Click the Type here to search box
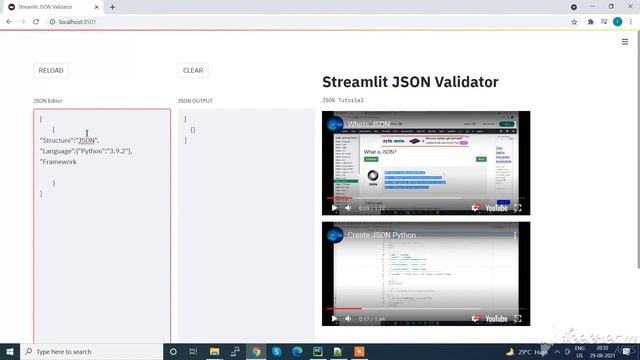The width and height of the screenshot is (640, 360). (91, 351)
